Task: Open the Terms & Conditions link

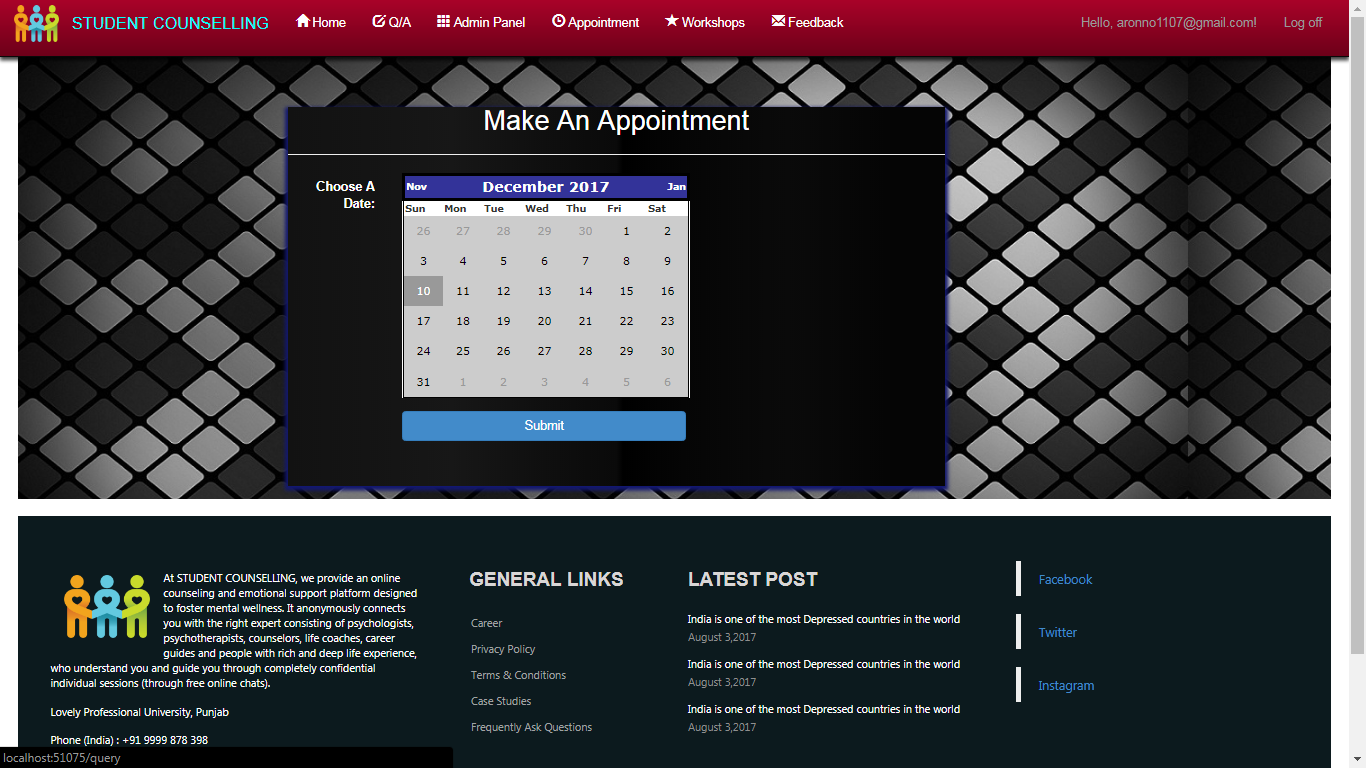Action: coord(518,675)
